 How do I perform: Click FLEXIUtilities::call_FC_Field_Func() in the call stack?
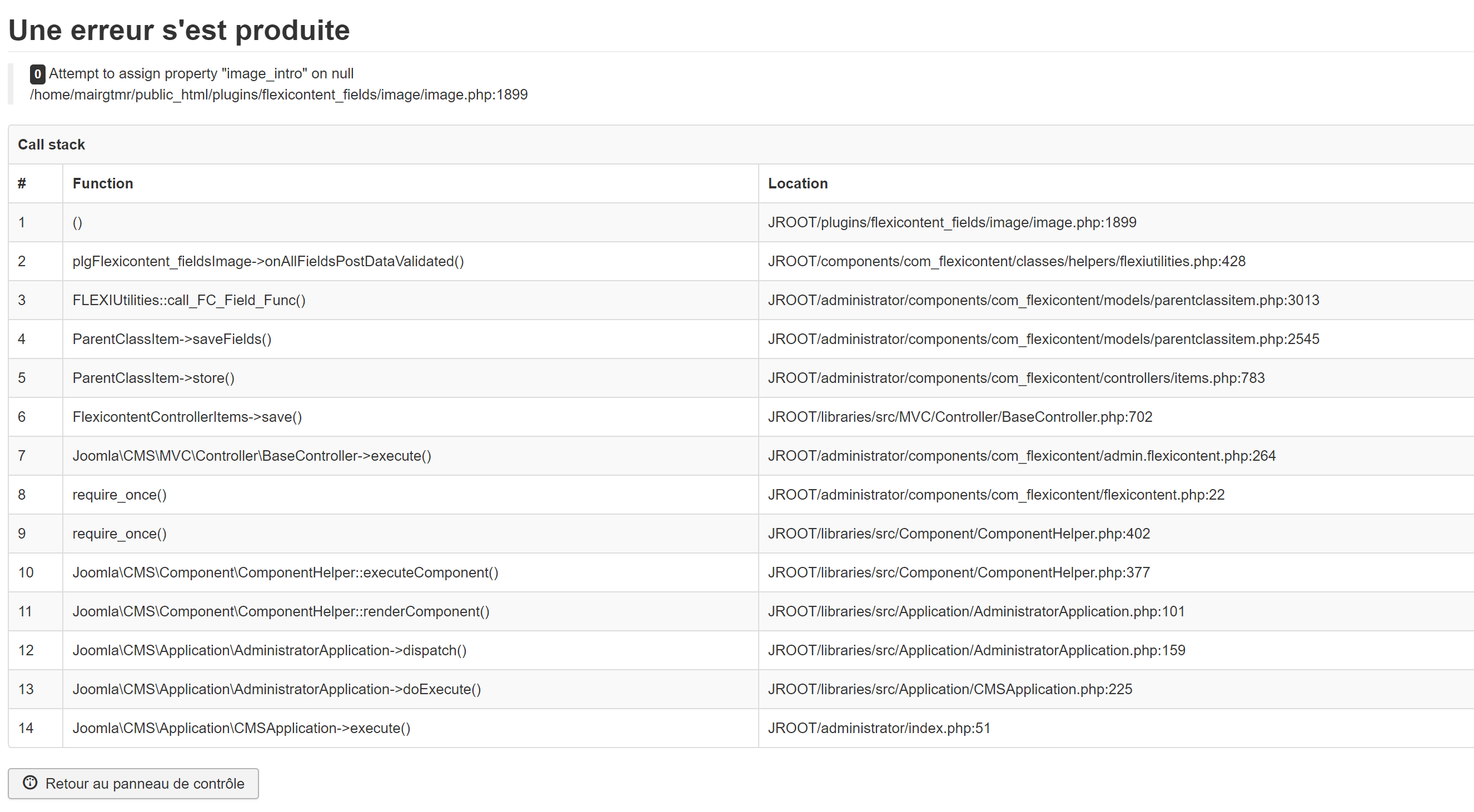point(190,300)
